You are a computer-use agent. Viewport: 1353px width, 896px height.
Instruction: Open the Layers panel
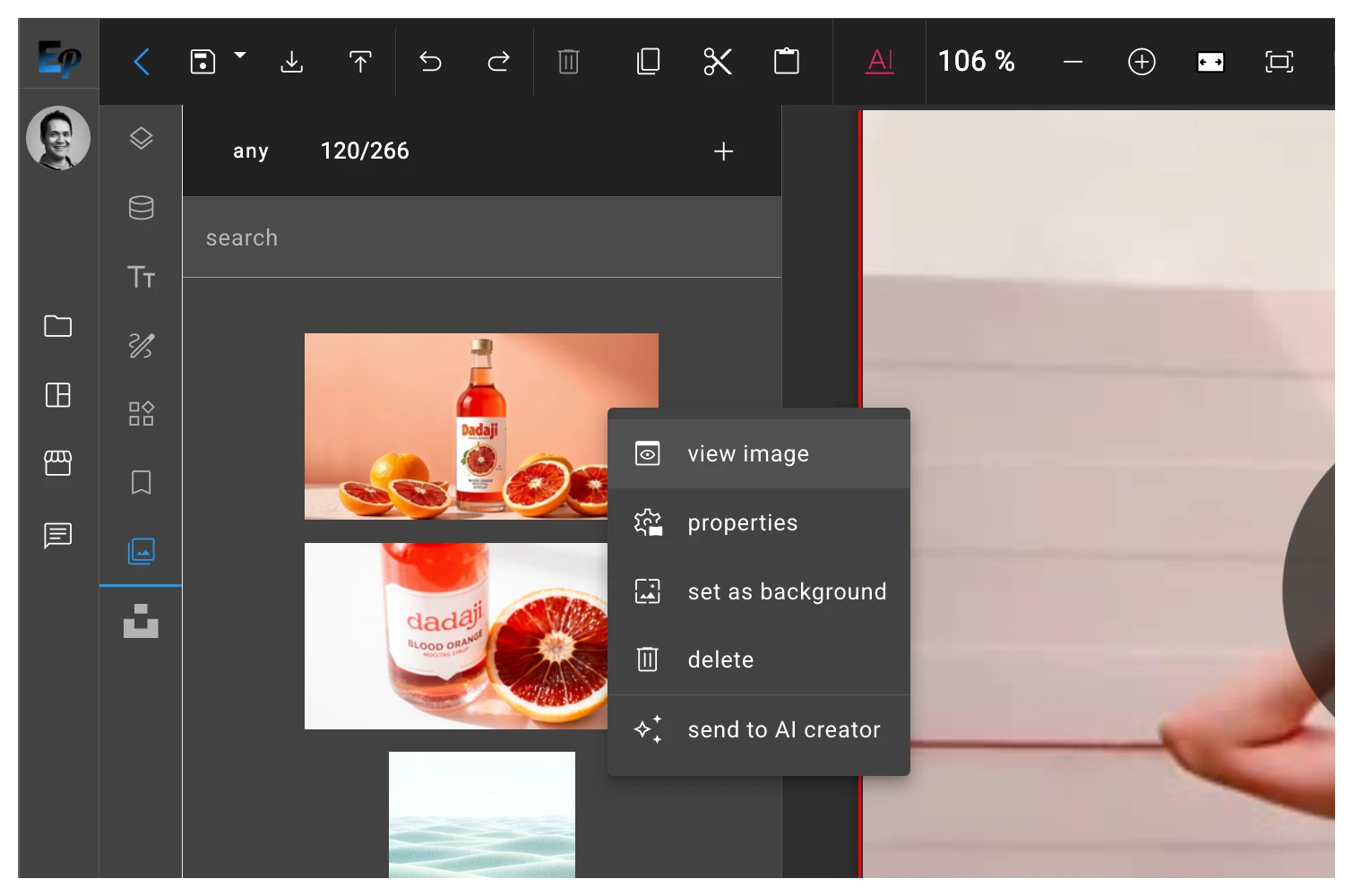(x=141, y=138)
